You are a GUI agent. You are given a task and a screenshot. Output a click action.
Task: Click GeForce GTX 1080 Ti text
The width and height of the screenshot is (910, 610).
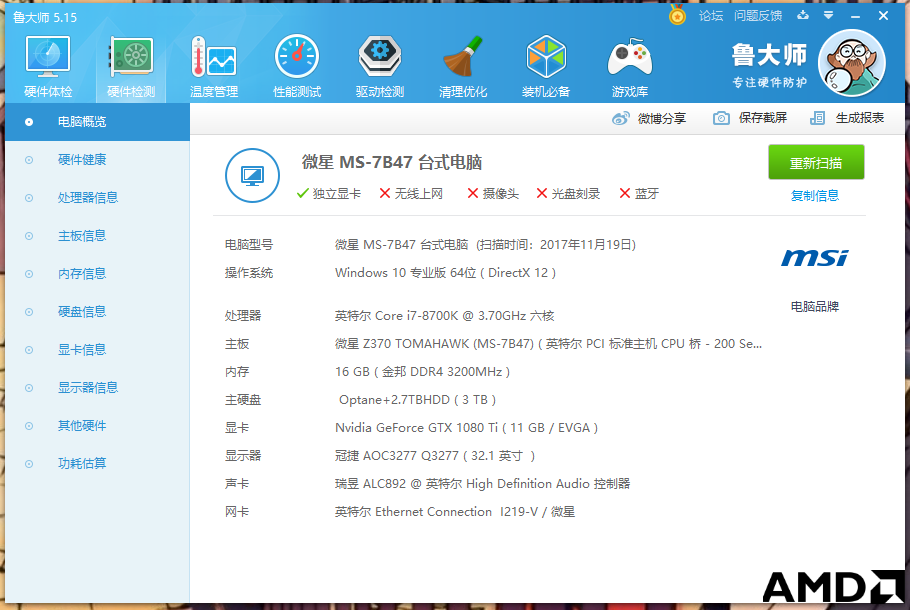(x=466, y=428)
